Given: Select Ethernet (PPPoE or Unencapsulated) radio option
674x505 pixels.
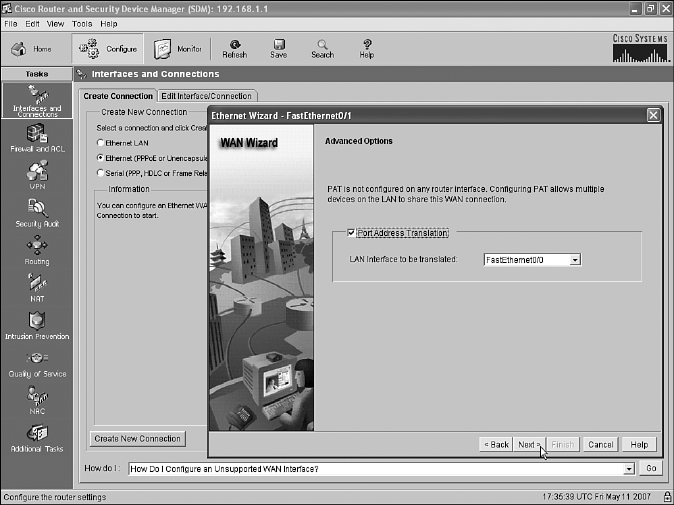Looking at the screenshot, I should coord(100,158).
